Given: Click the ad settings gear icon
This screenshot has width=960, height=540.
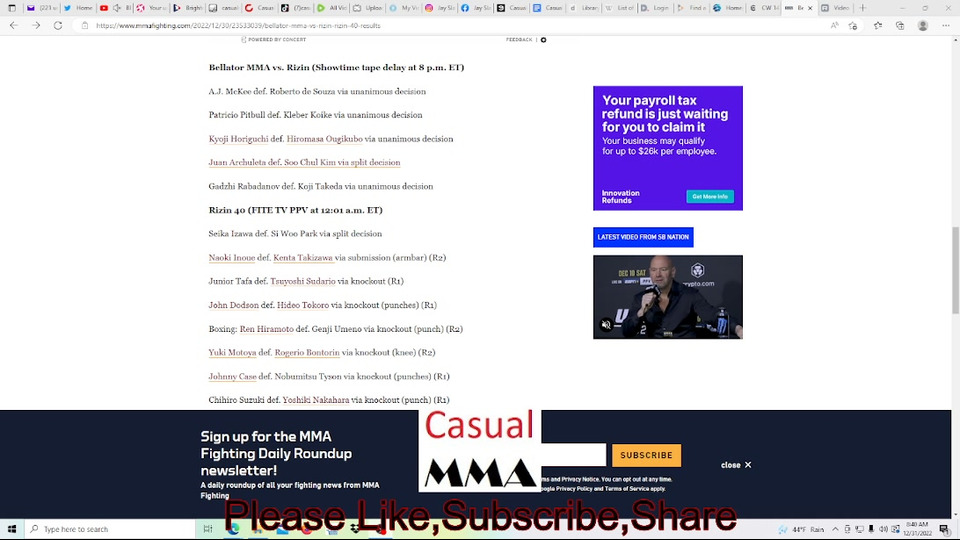Looking at the screenshot, I should pyautogui.click(x=543, y=40).
